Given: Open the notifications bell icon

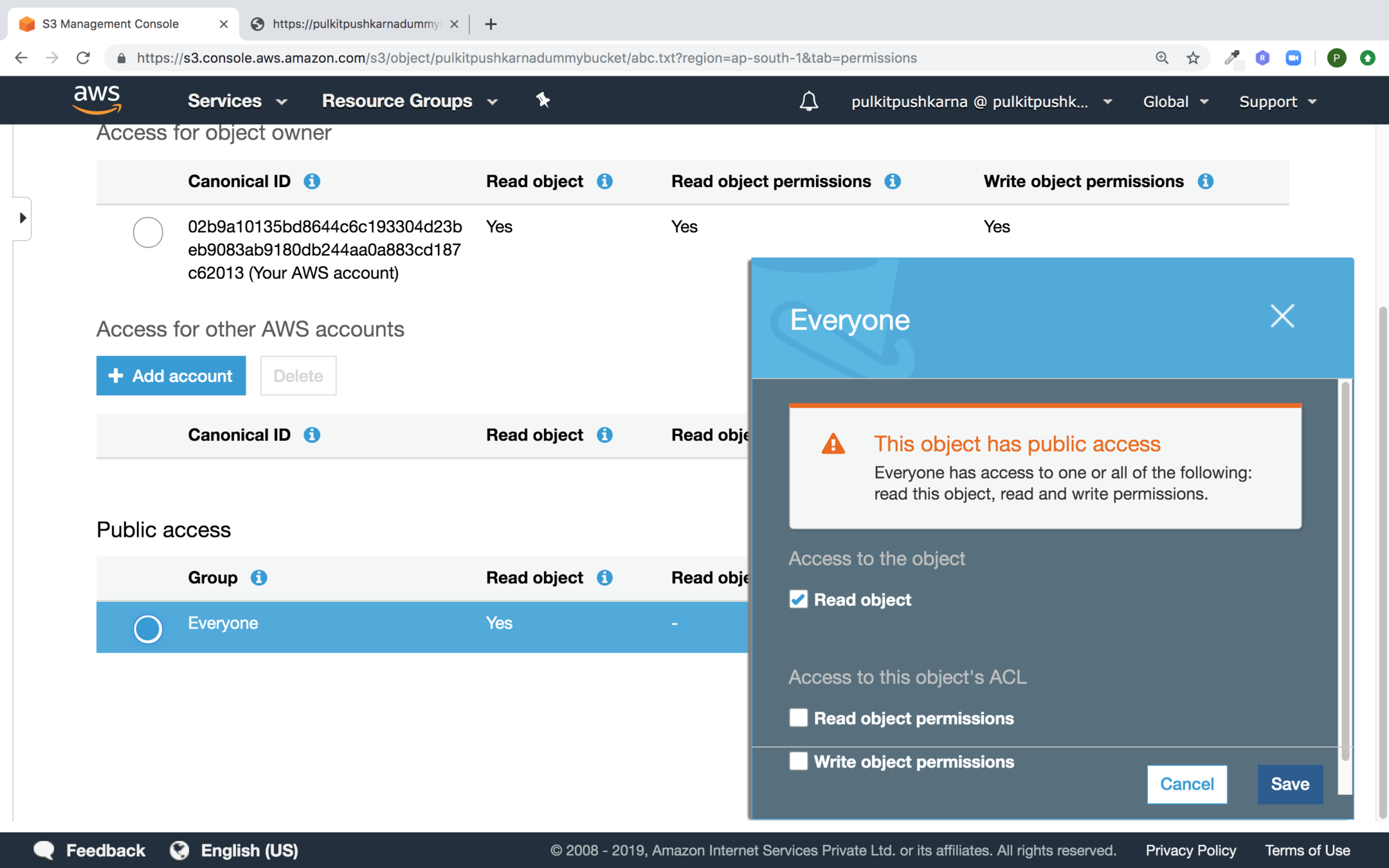Looking at the screenshot, I should [808, 101].
